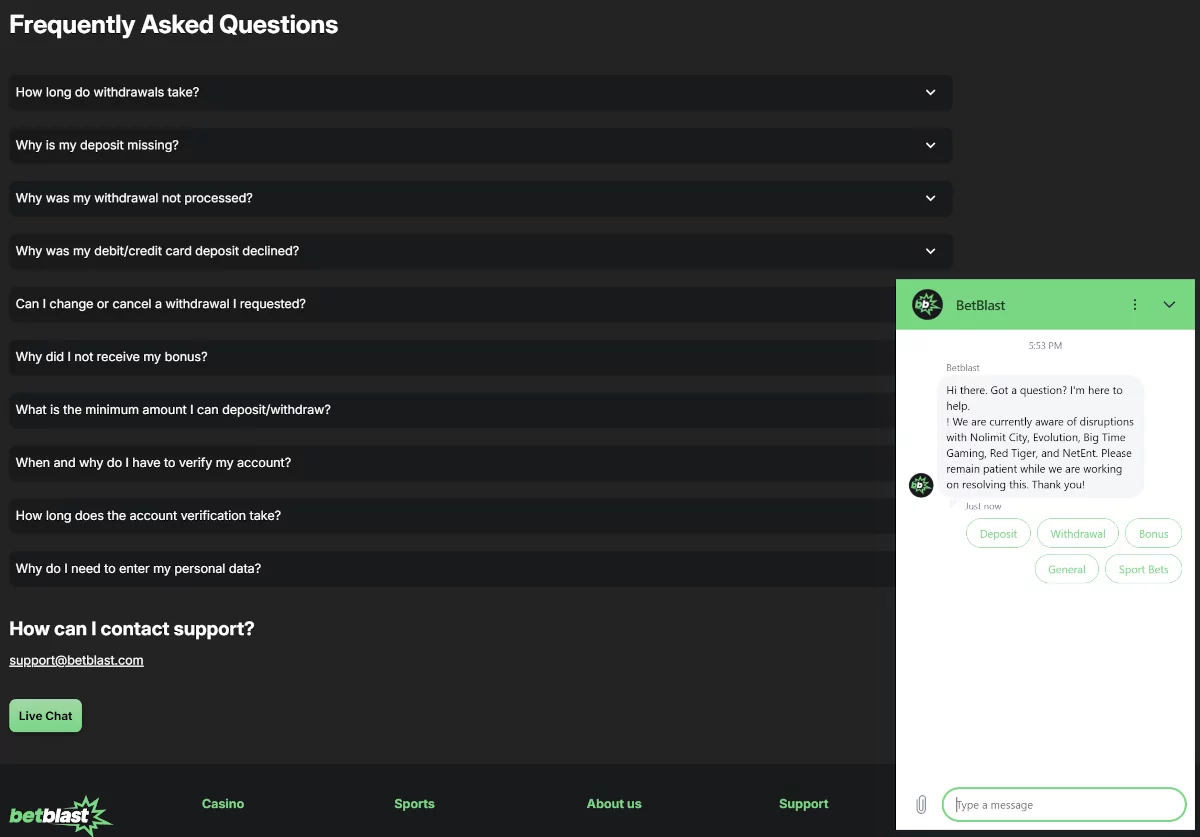1200x837 pixels.
Task: Open the Casino footer menu item
Action: click(x=223, y=804)
